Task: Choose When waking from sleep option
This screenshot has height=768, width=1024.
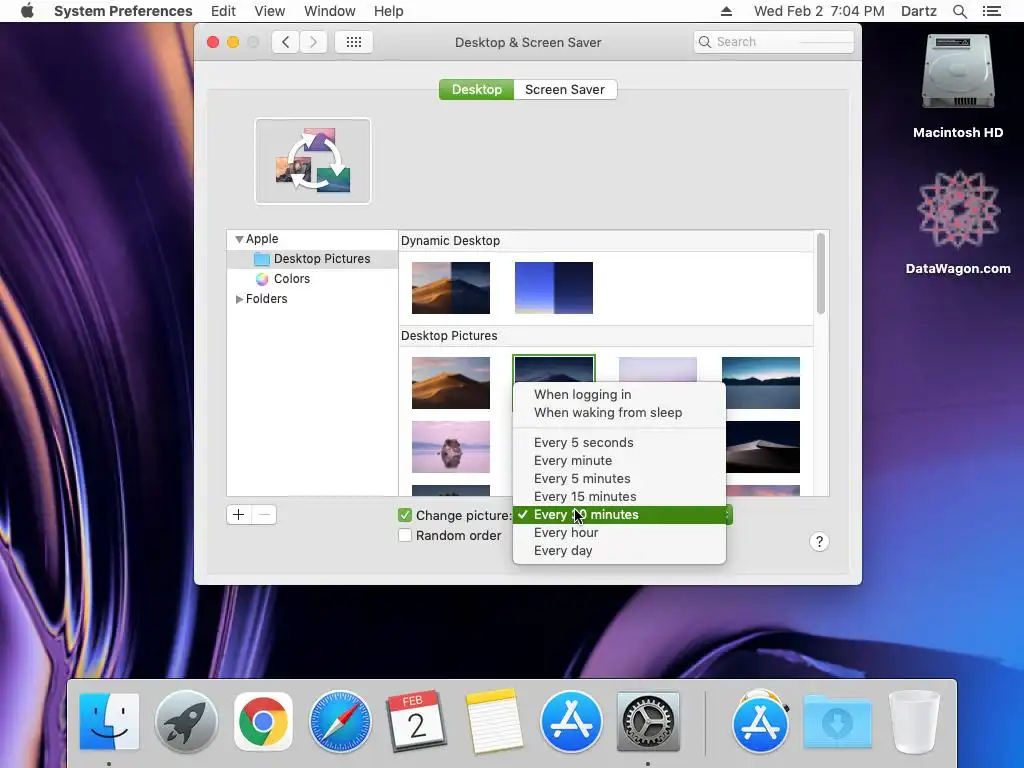Action: 619,413
